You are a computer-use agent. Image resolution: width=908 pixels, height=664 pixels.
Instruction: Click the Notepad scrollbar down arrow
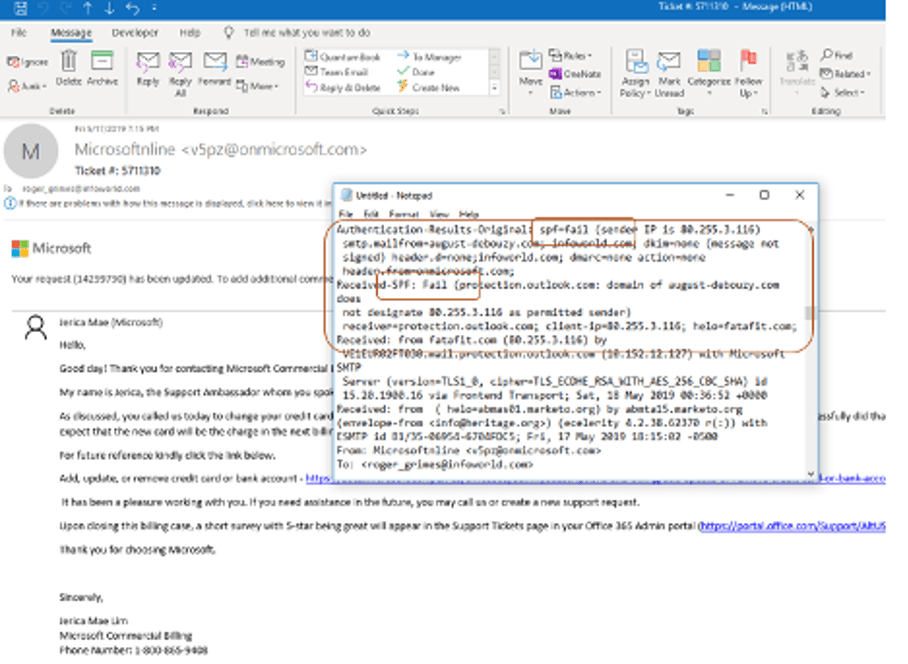coord(811,474)
